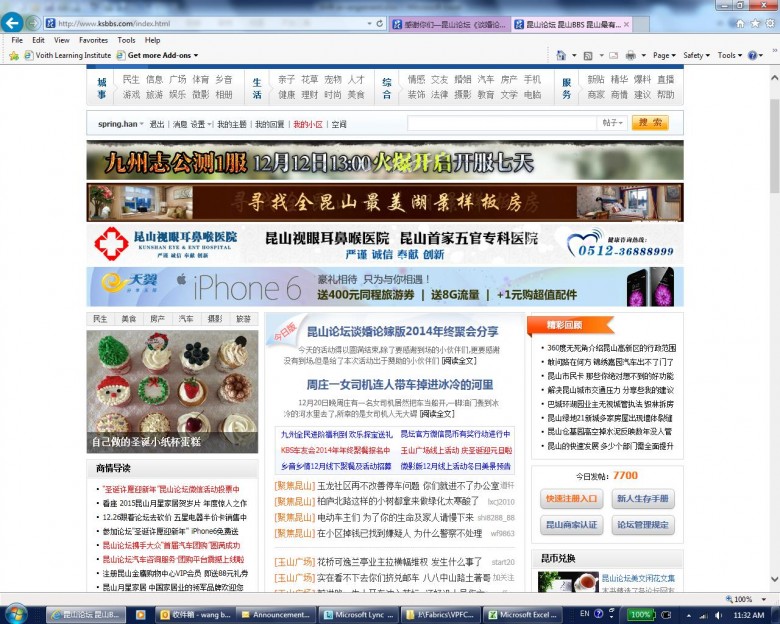The height and width of the screenshot is (624, 780).
Task: Click the blue Help question icon
Action: pyautogui.click(x=753, y=55)
